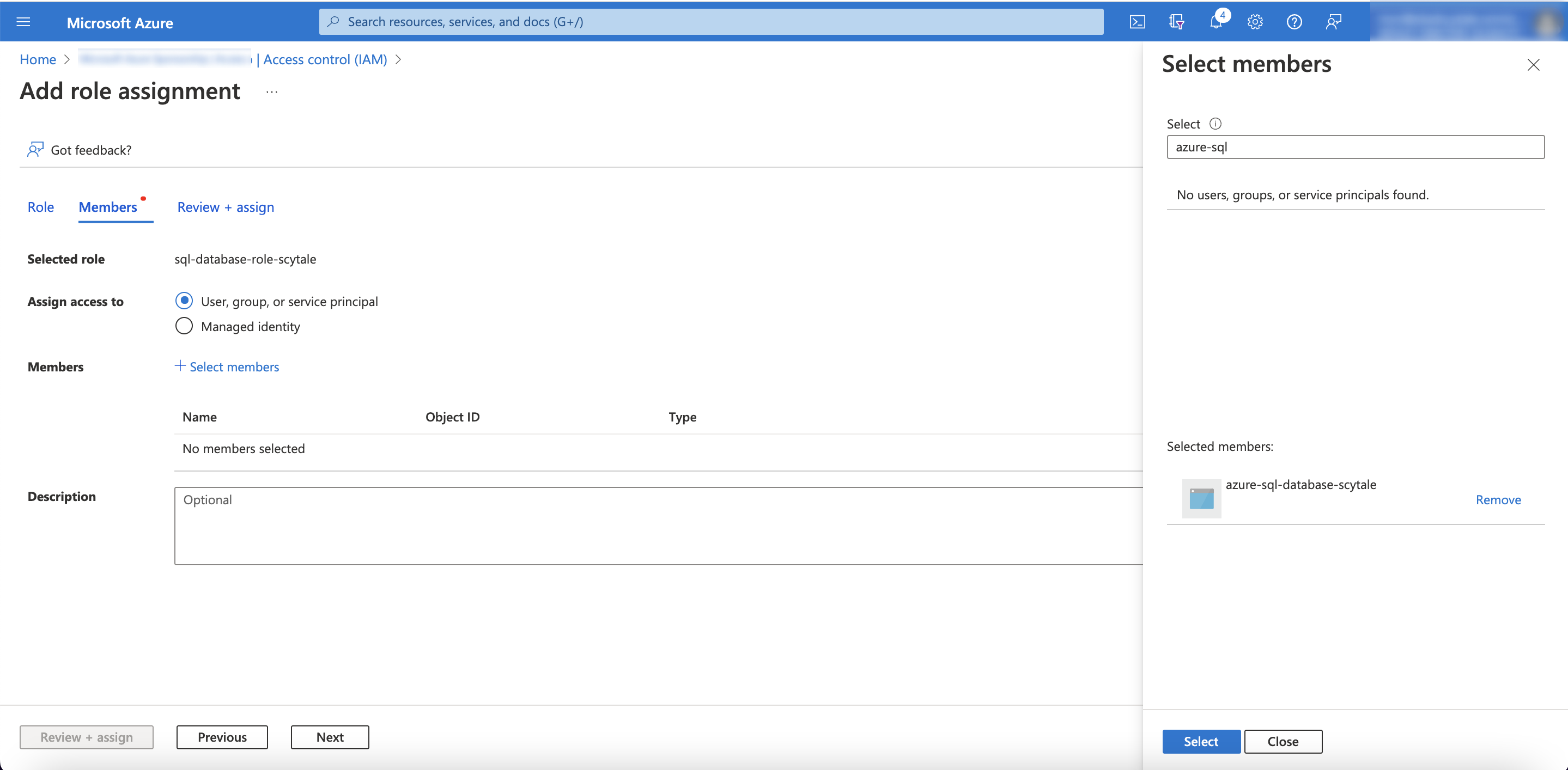Open the hamburger portal menu
Viewport: 1568px width, 770px height.
click(x=23, y=22)
